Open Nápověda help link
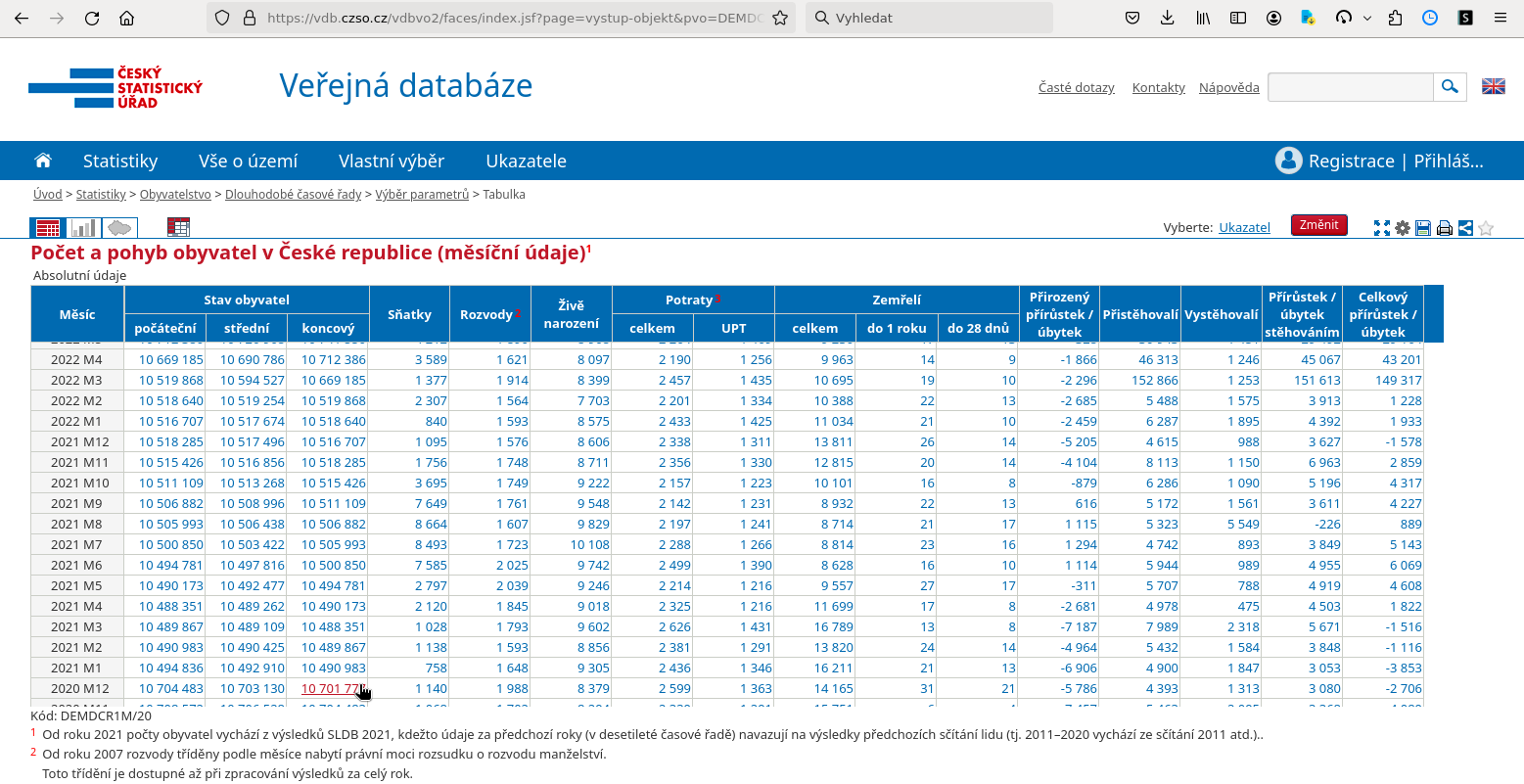 tap(1229, 87)
